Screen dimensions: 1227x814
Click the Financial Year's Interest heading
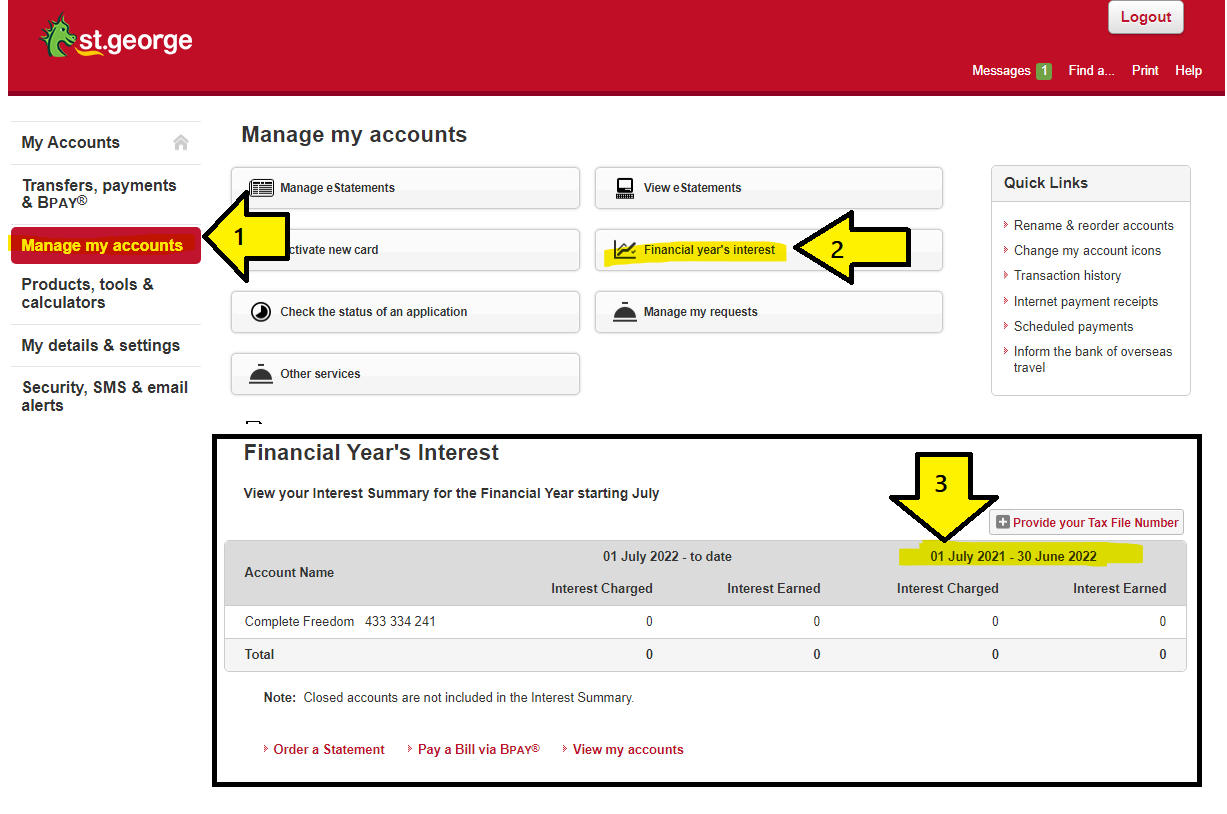tap(371, 453)
